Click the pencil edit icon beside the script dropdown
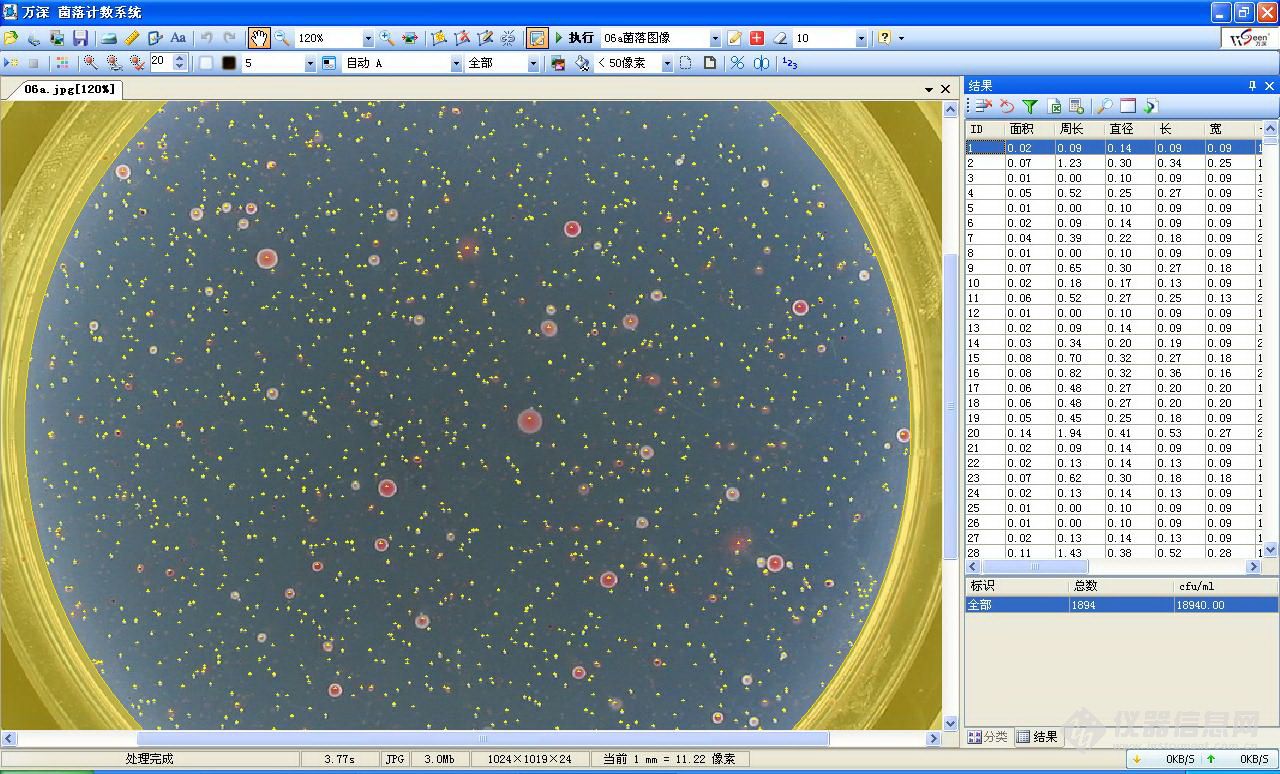Screen dimensions: 1280x774 pos(735,38)
